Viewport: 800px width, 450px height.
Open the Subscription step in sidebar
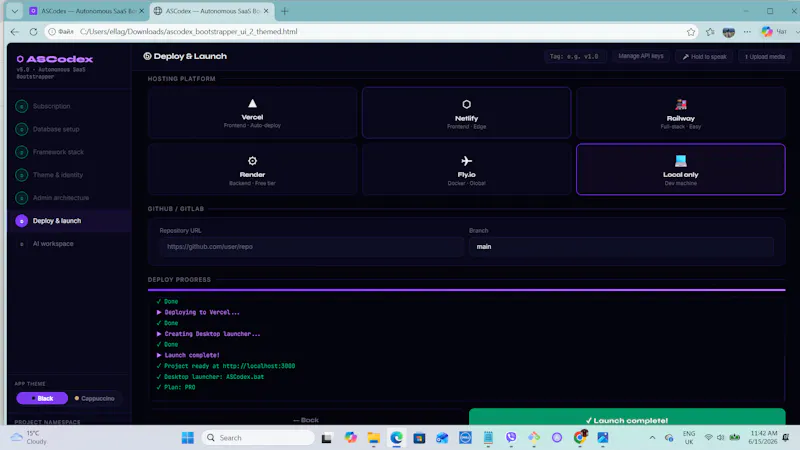coord(69,106)
